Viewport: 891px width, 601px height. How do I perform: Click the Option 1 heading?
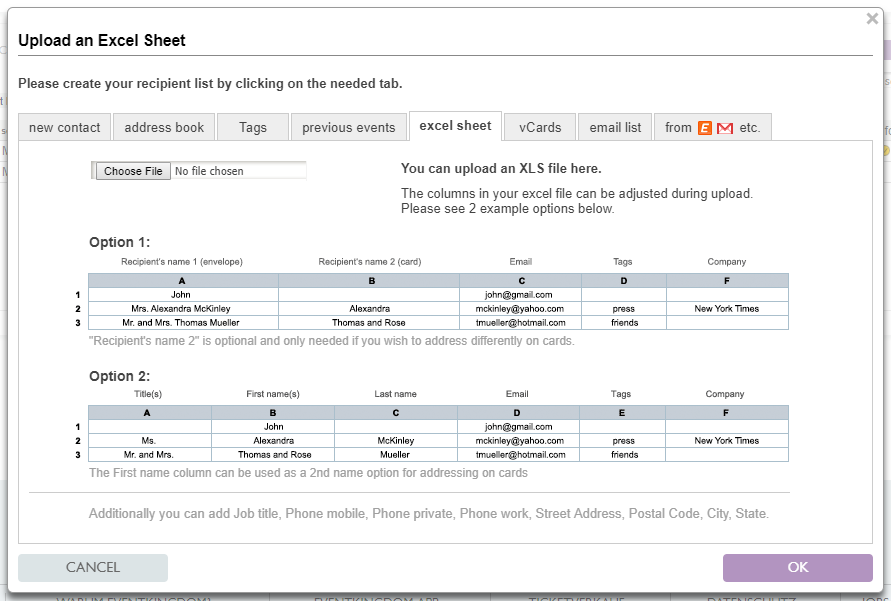pyautogui.click(x=119, y=242)
